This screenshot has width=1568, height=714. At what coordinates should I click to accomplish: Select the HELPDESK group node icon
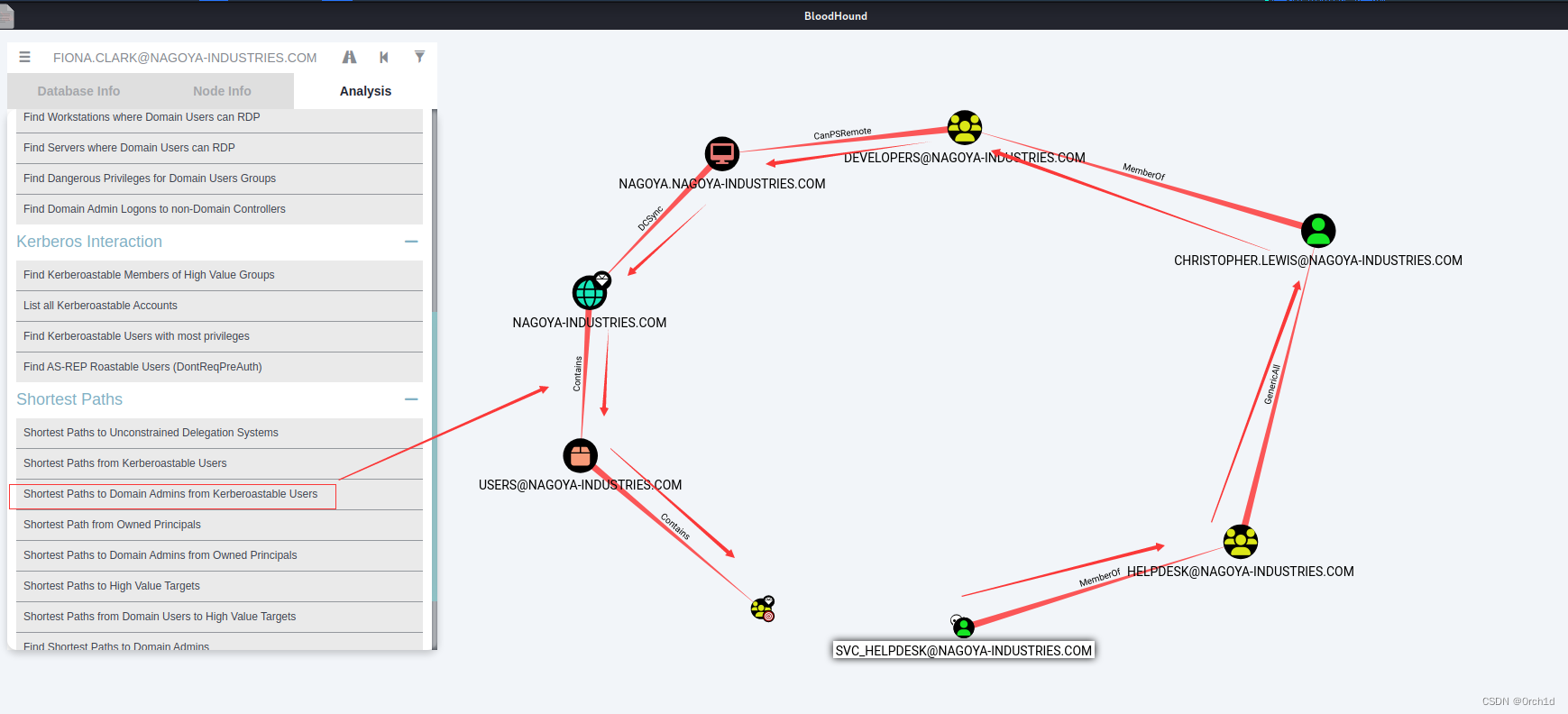tap(1241, 542)
